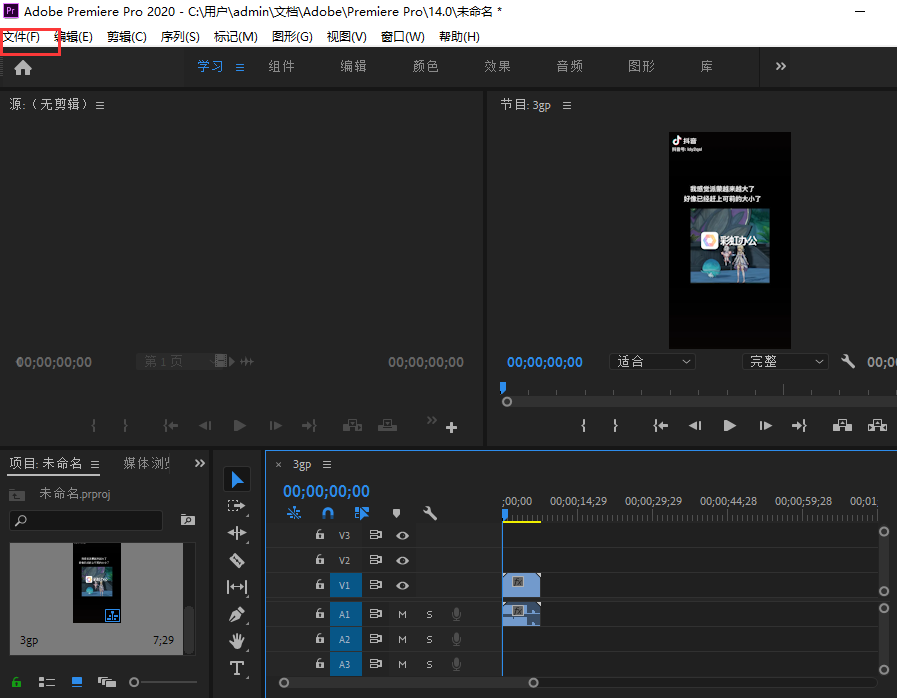Click the Home icon
897x698 pixels.
pos(23,67)
